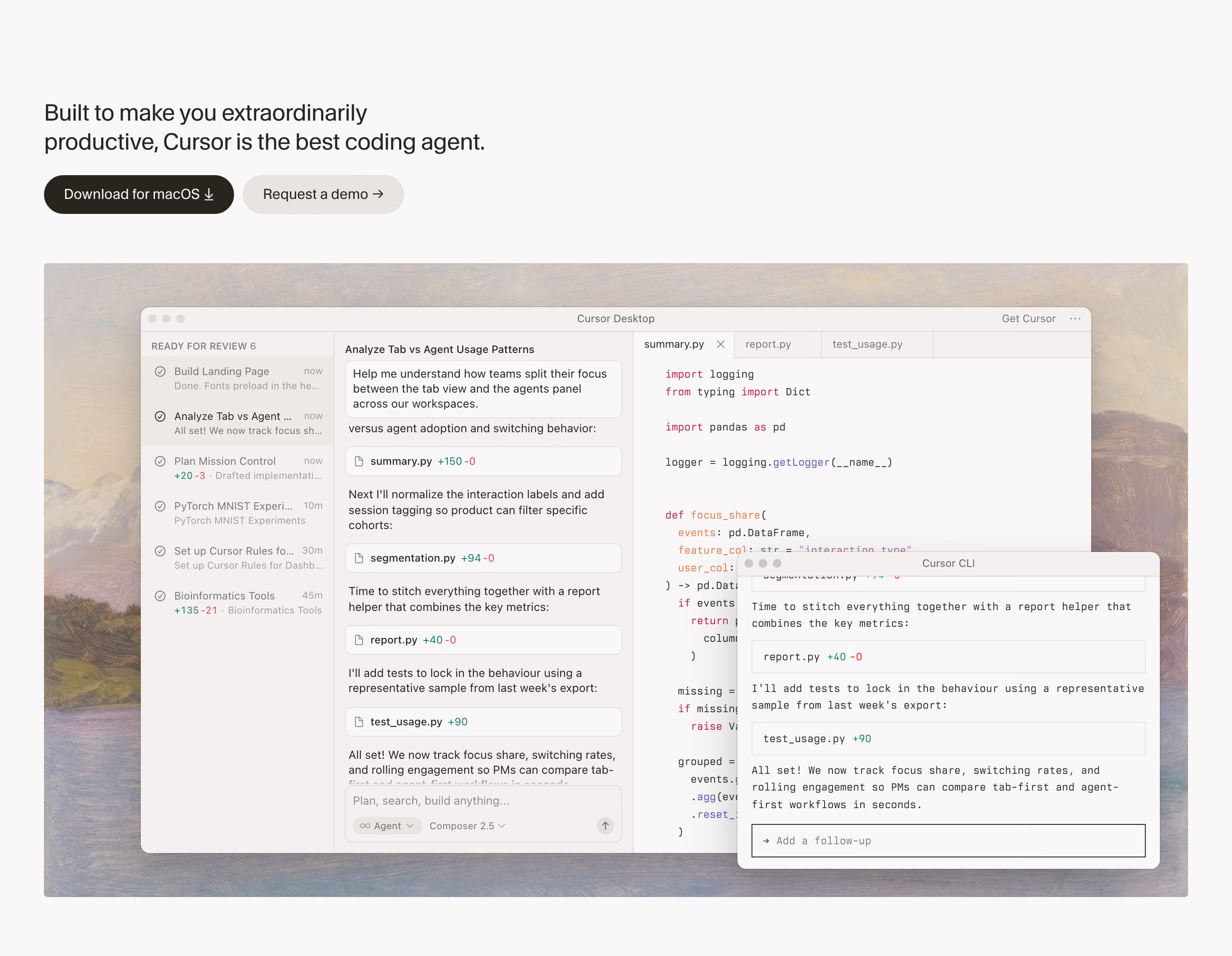Click the file icon on the report.py chat card
The width and height of the screenshot is (1232, 956).
(x=359, y=640)
